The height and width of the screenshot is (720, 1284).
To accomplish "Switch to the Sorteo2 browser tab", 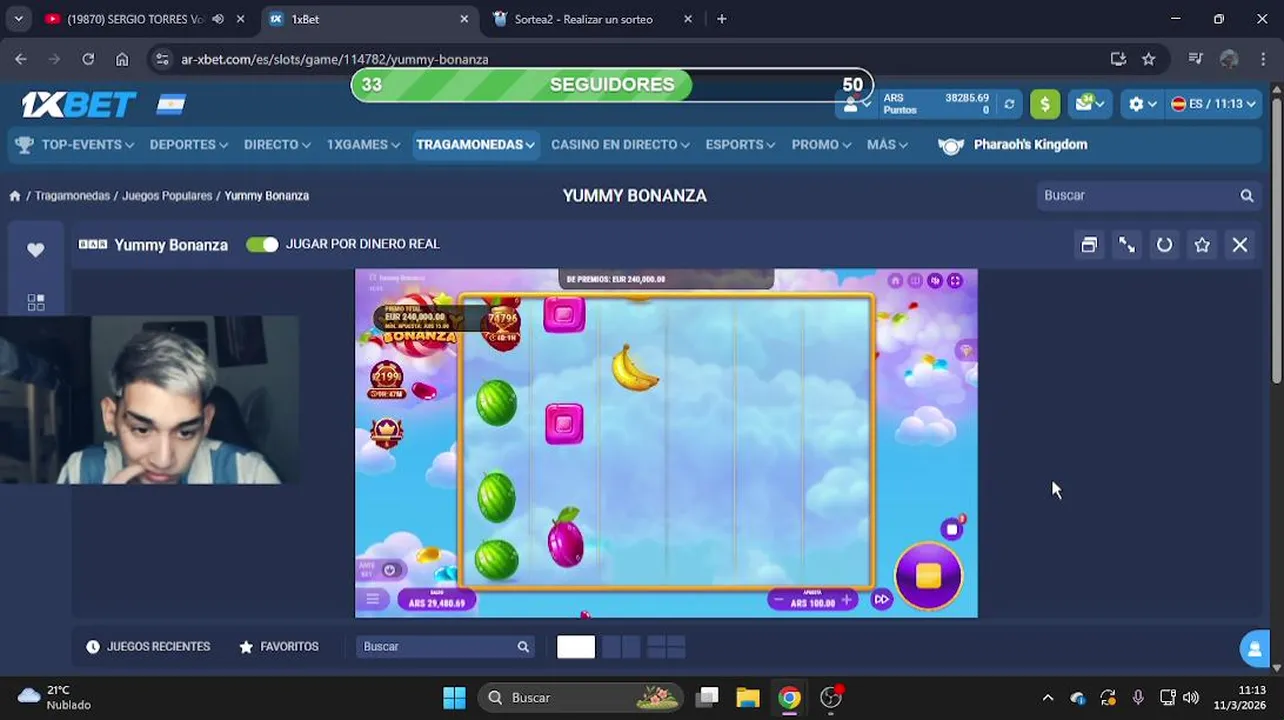I will pos(583,19).
